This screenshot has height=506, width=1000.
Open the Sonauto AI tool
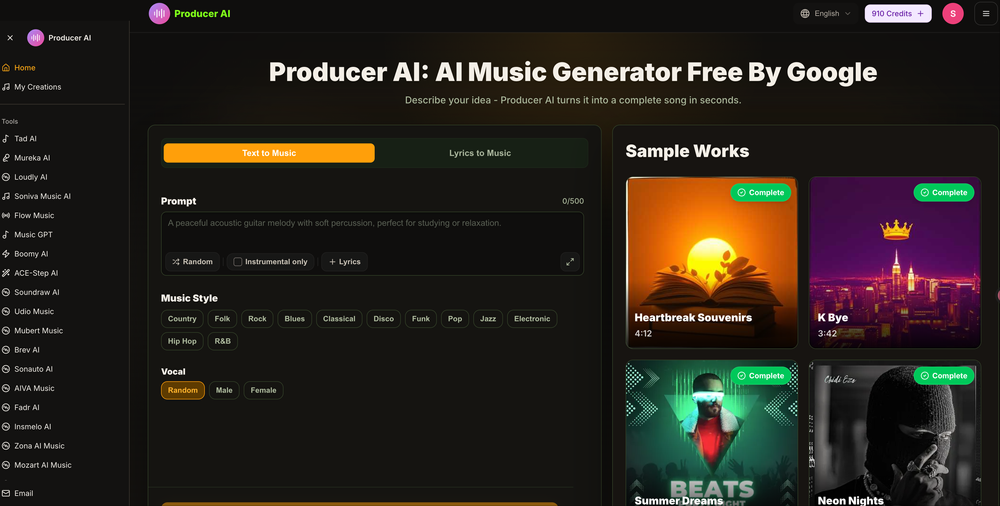click(33, 369)
